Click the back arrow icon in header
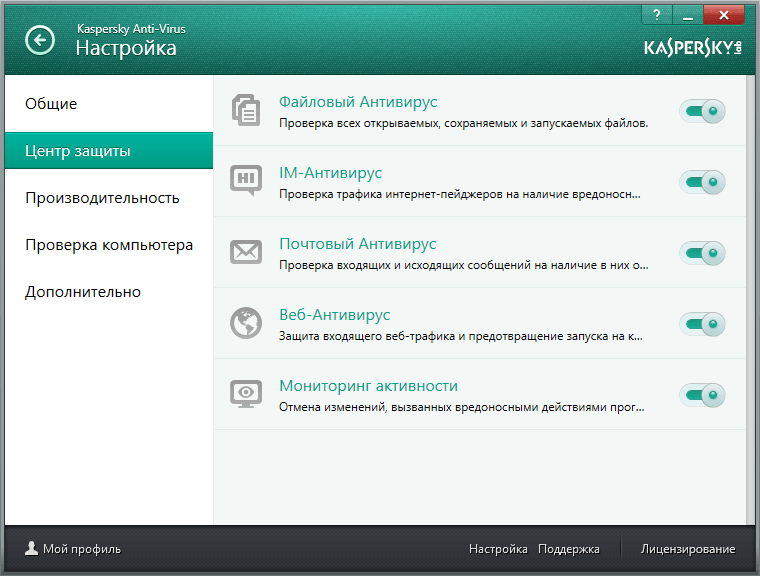The image size is (760, 576). 40,40
